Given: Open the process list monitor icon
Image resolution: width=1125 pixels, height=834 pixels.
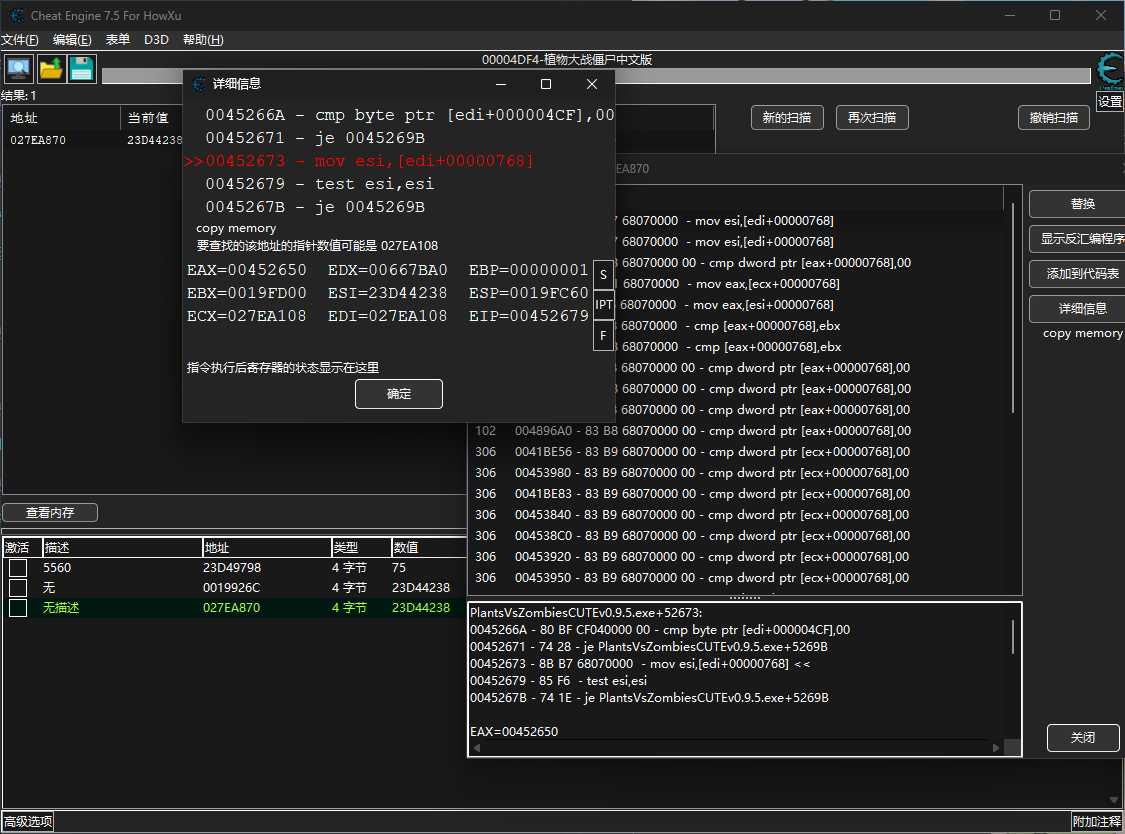Looking at the screenshot, I should point(18,69).
